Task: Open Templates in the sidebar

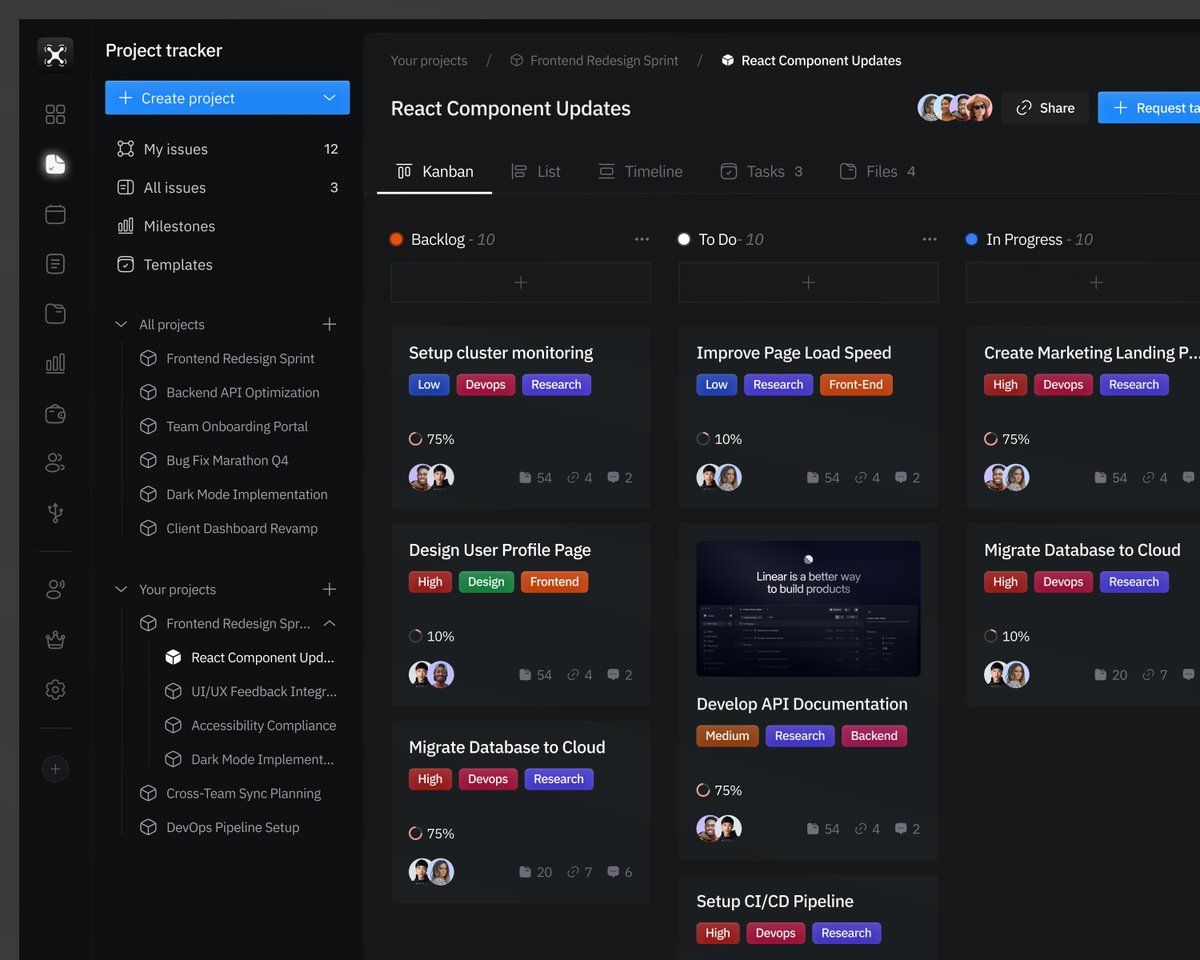Action: pyautogui.click(x=228, y=264)
